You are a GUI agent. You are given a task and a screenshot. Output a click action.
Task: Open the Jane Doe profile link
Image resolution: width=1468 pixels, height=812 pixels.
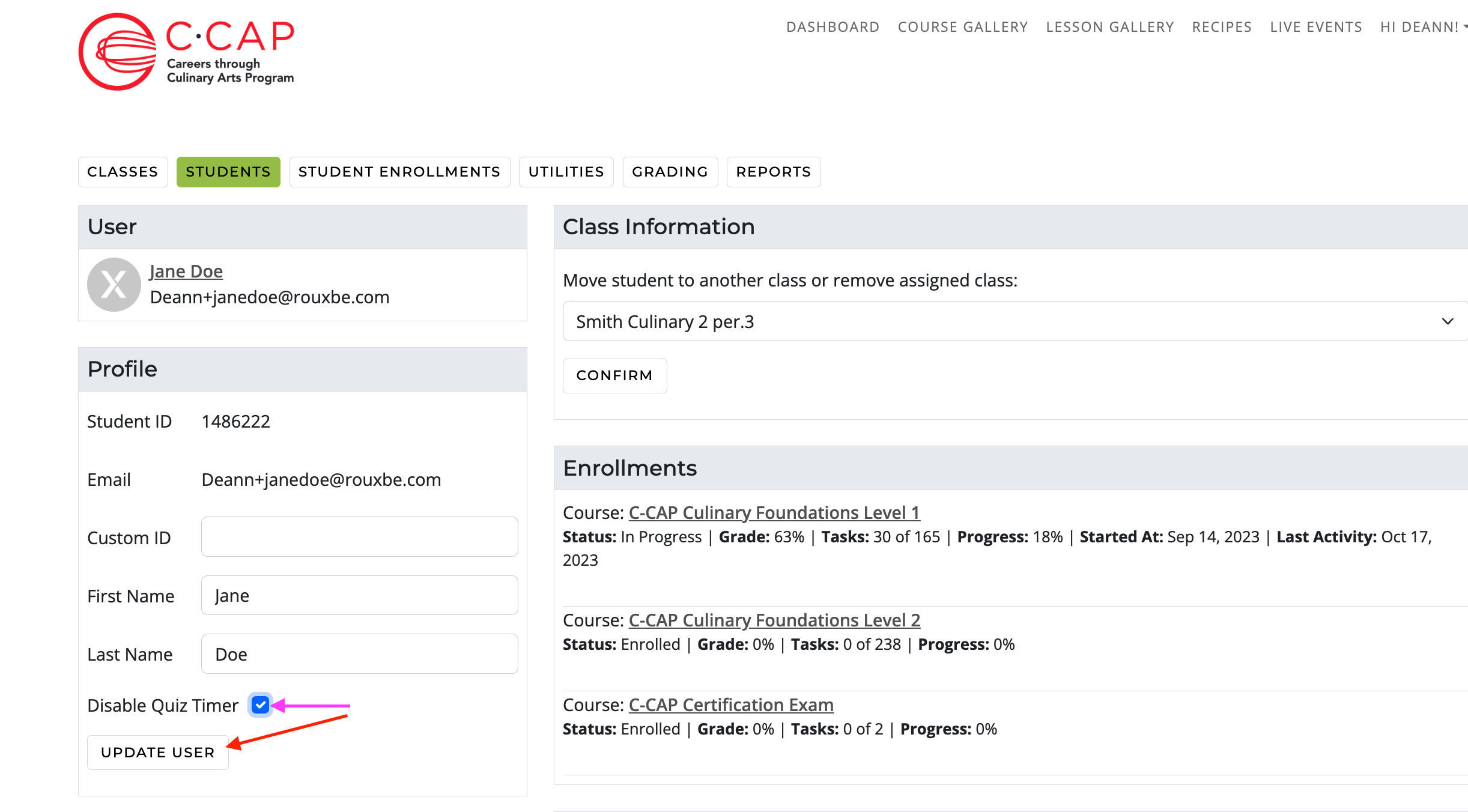point(186,271)
